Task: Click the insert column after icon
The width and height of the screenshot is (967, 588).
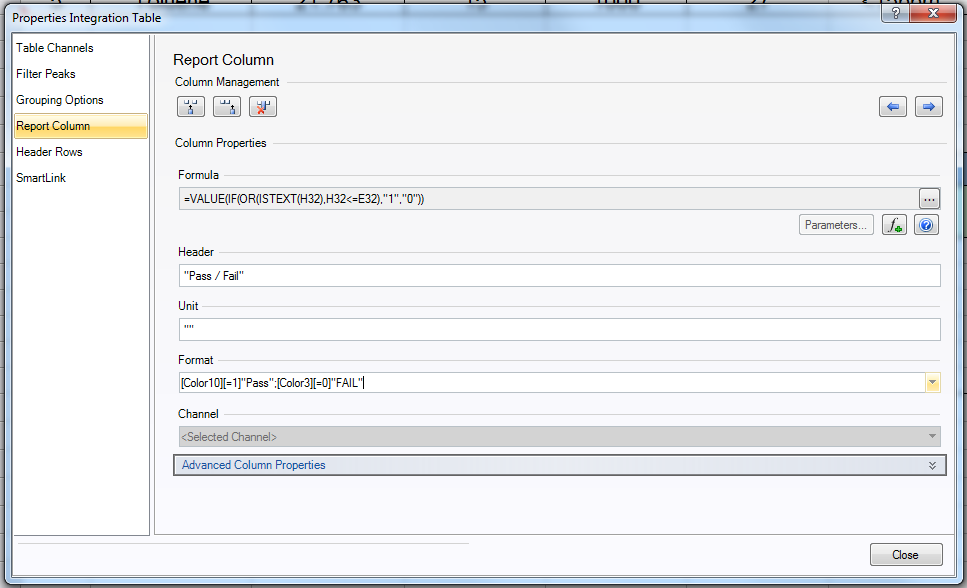Action: point(227,107)
